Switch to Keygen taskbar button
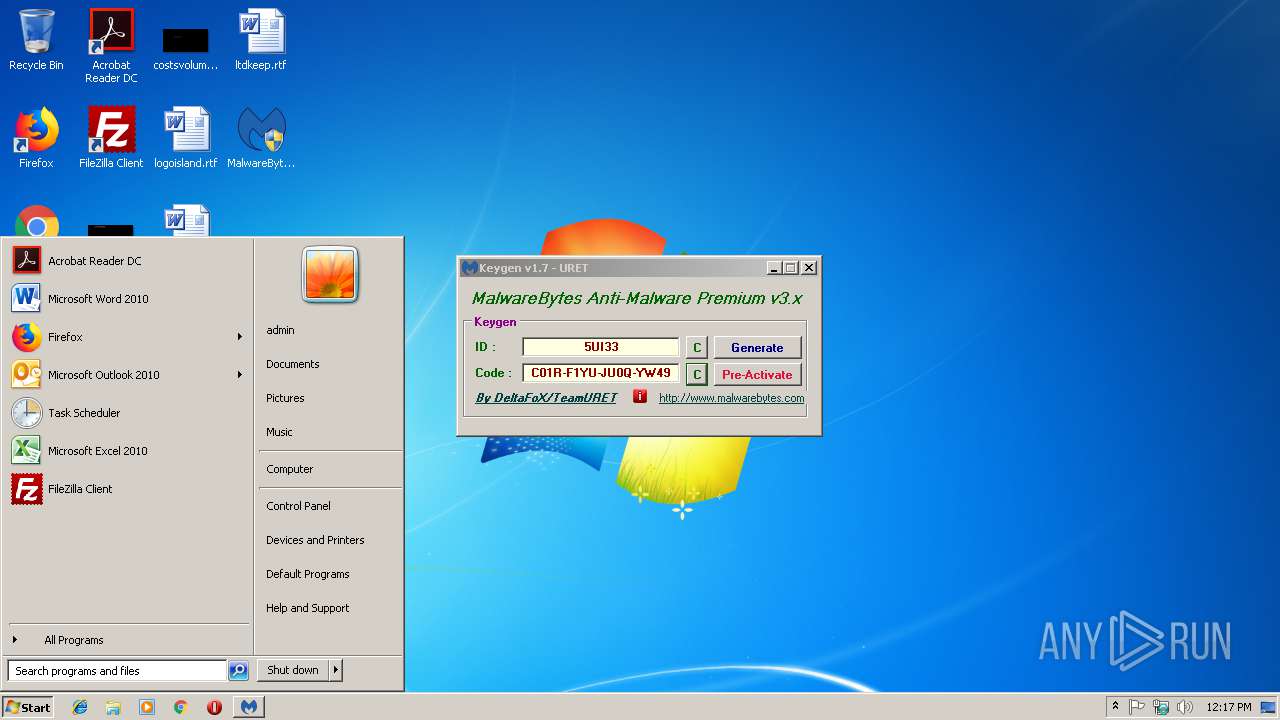1280x720 pixels. click(249, 707)
